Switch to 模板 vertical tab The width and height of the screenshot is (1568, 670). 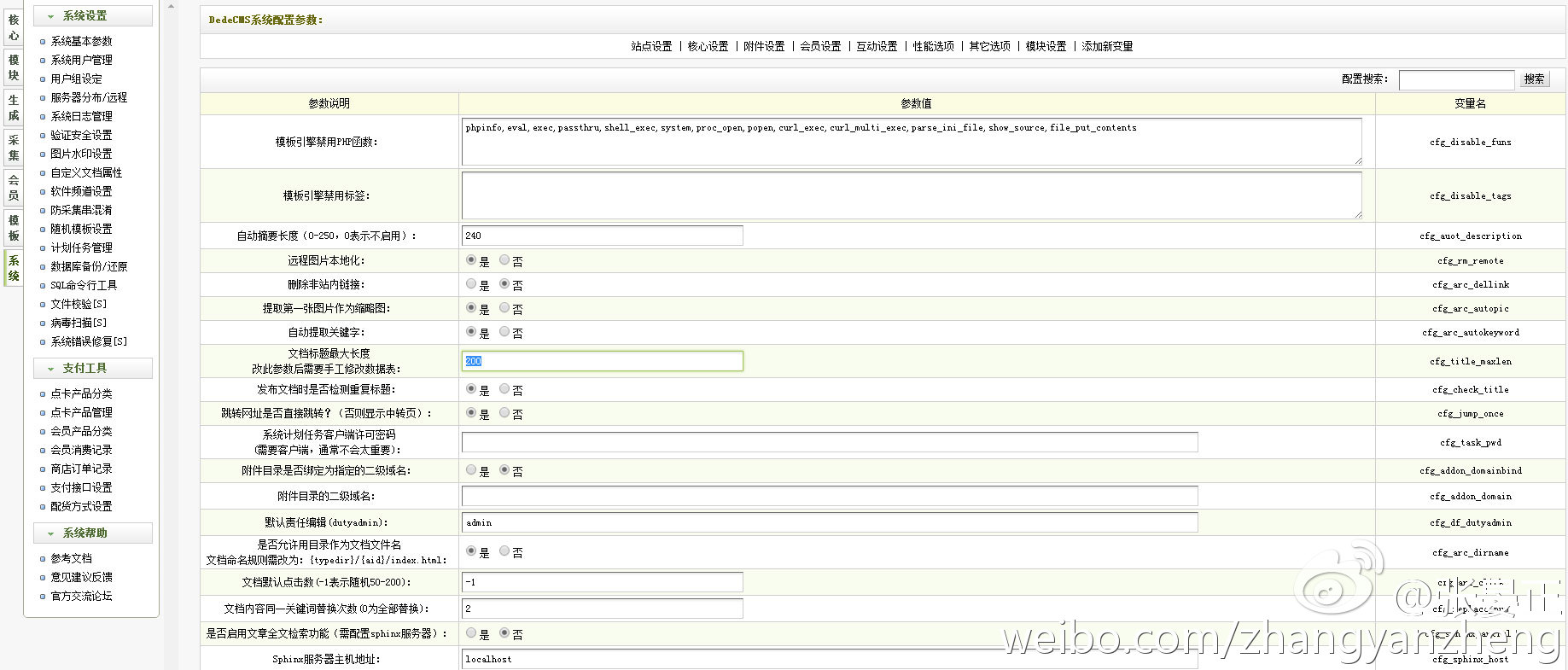coord(14,228)
